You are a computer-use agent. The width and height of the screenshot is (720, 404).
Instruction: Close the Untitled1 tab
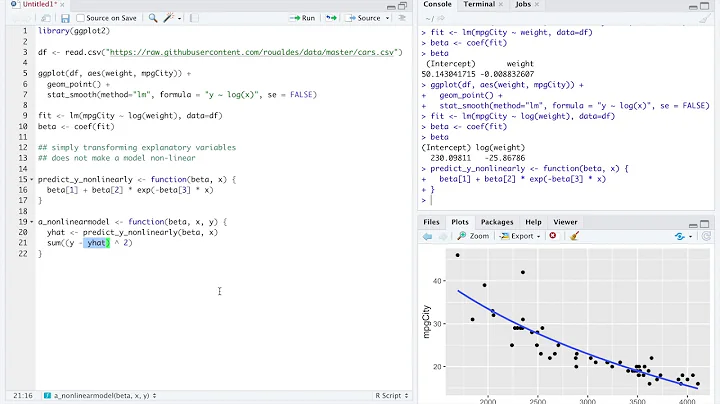(x=62, y=5)
